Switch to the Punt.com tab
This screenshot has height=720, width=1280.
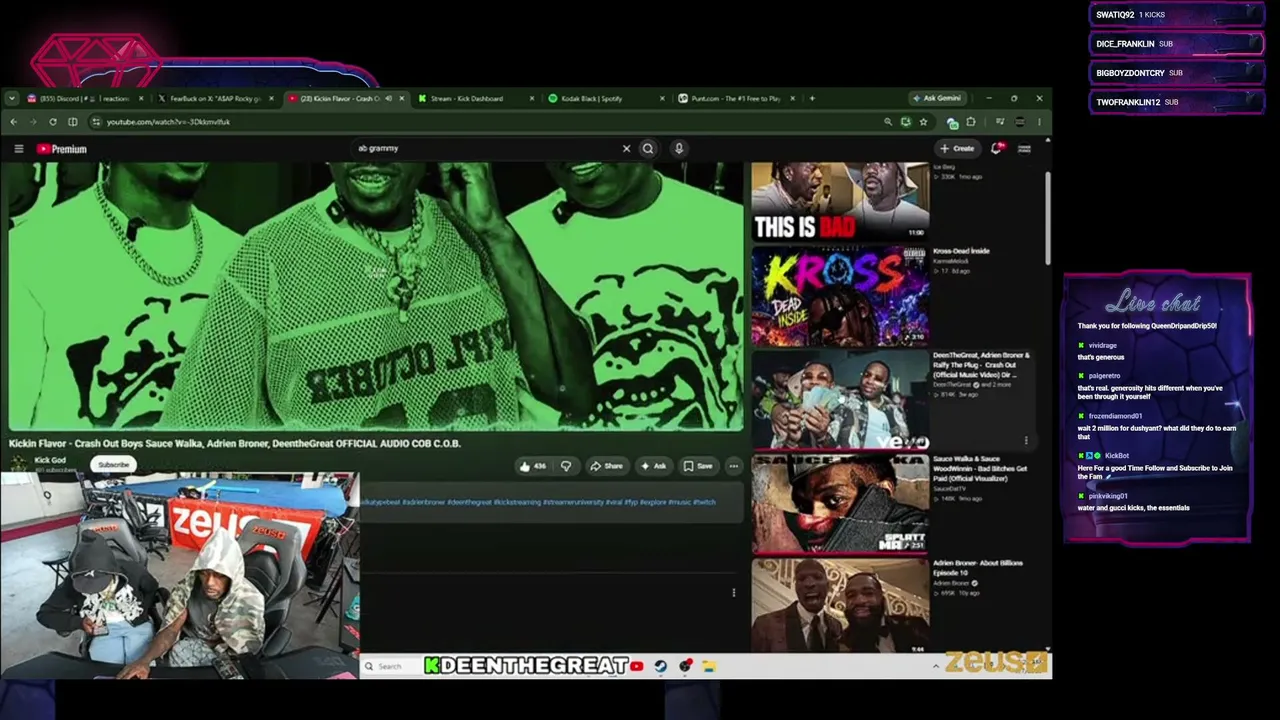(x=735, y=98)
